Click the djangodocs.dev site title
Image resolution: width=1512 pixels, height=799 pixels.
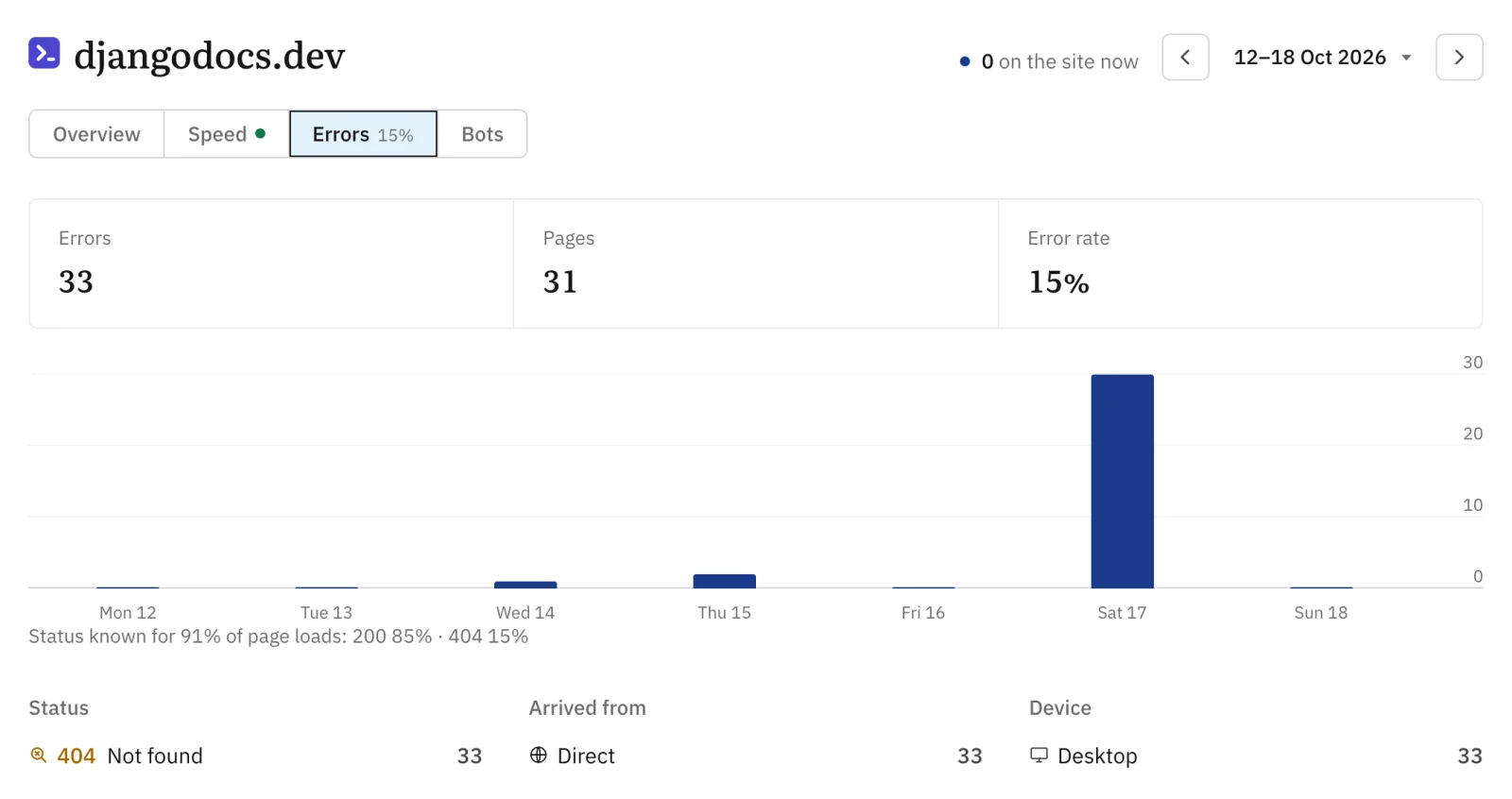click(210, 56)
